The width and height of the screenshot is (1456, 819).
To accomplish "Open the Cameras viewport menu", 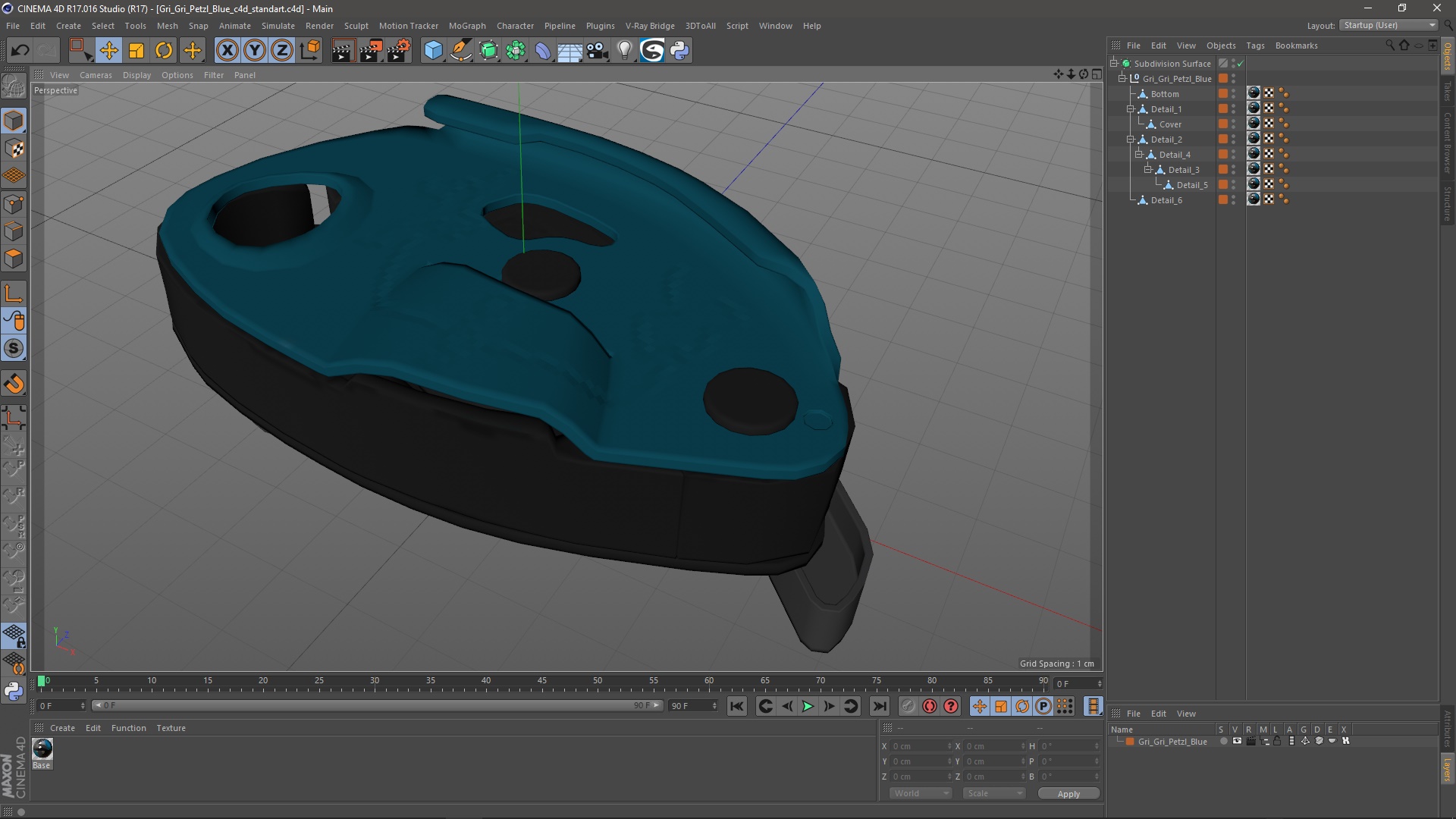I will point(96,75).
